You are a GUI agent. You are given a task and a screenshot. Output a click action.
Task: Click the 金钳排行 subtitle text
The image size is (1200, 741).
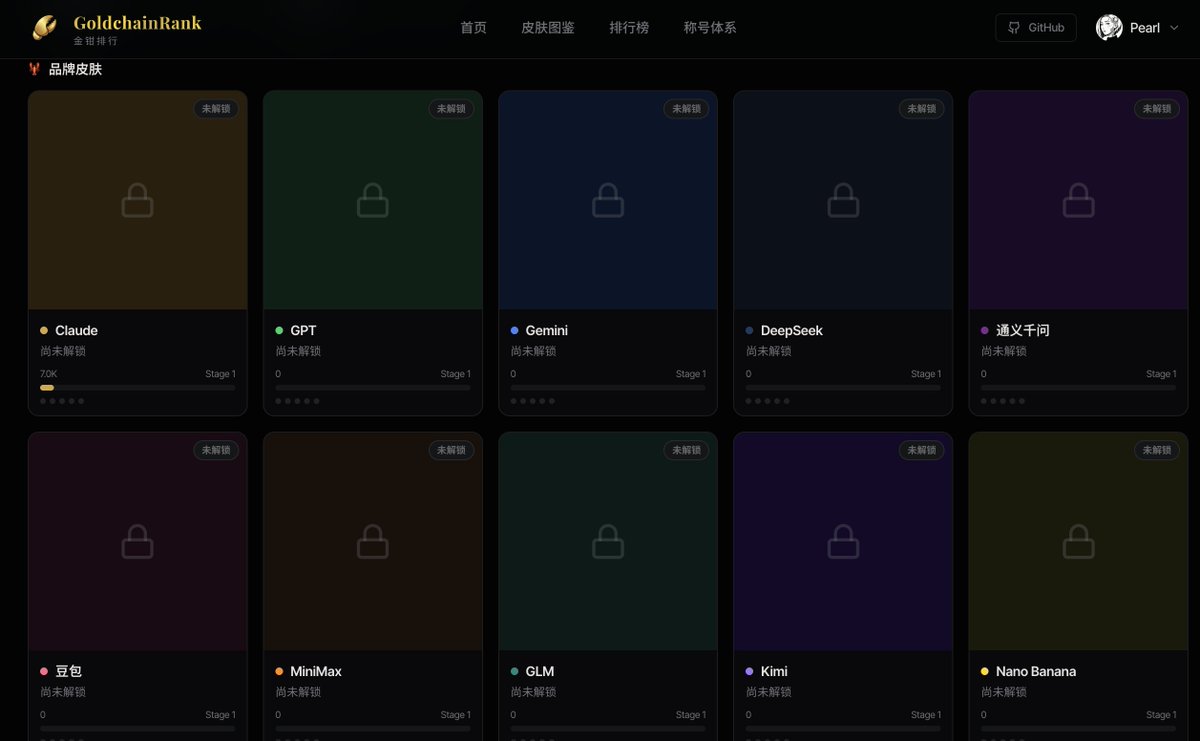click(95, 41)
